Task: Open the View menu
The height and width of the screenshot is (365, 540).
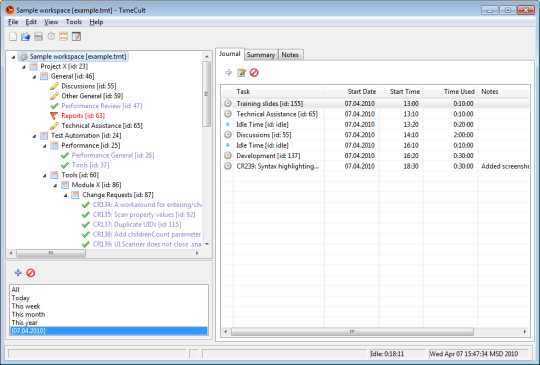Action: point(51,22)
